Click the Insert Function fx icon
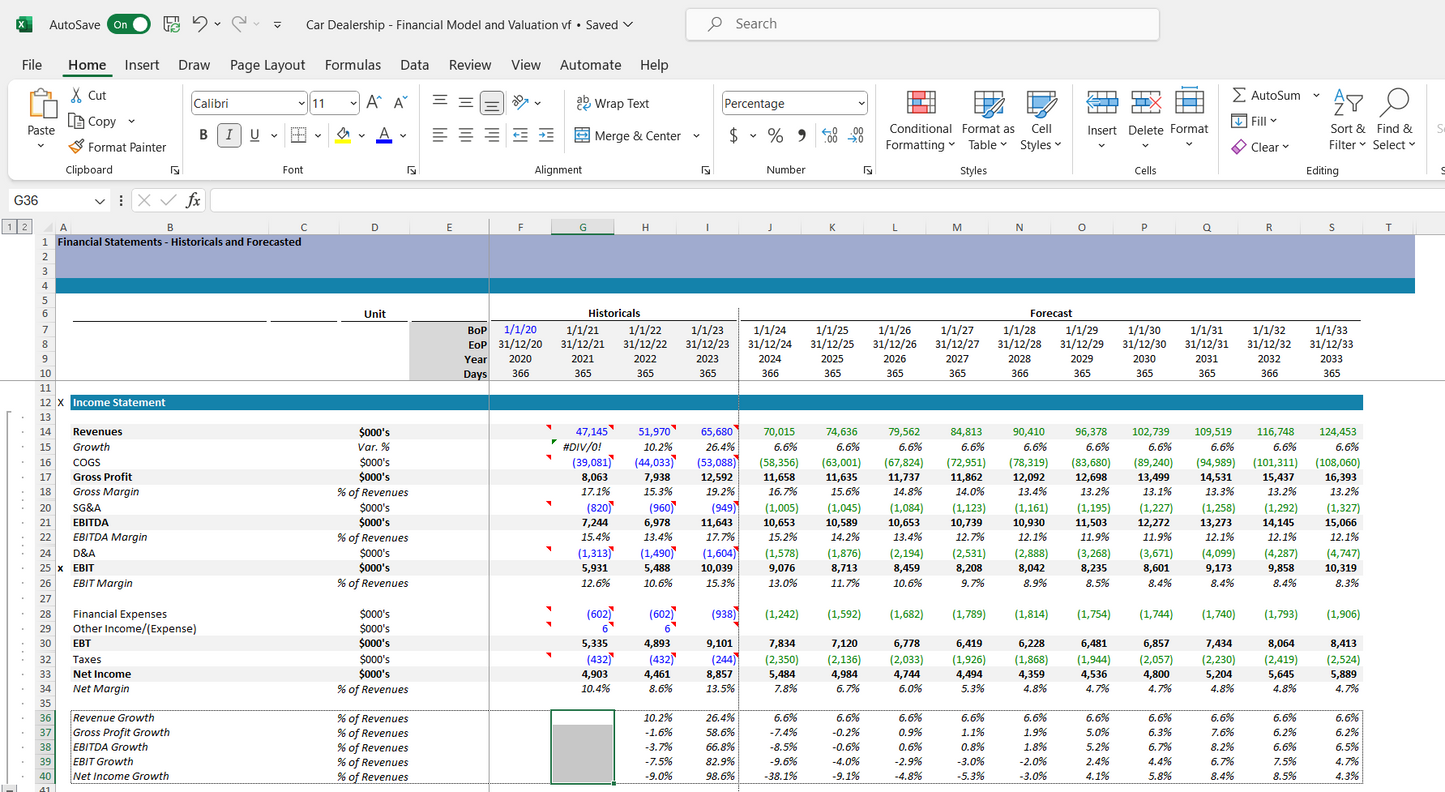The image size is (1445, 792). pyautogui.click(x=193, y=201)
